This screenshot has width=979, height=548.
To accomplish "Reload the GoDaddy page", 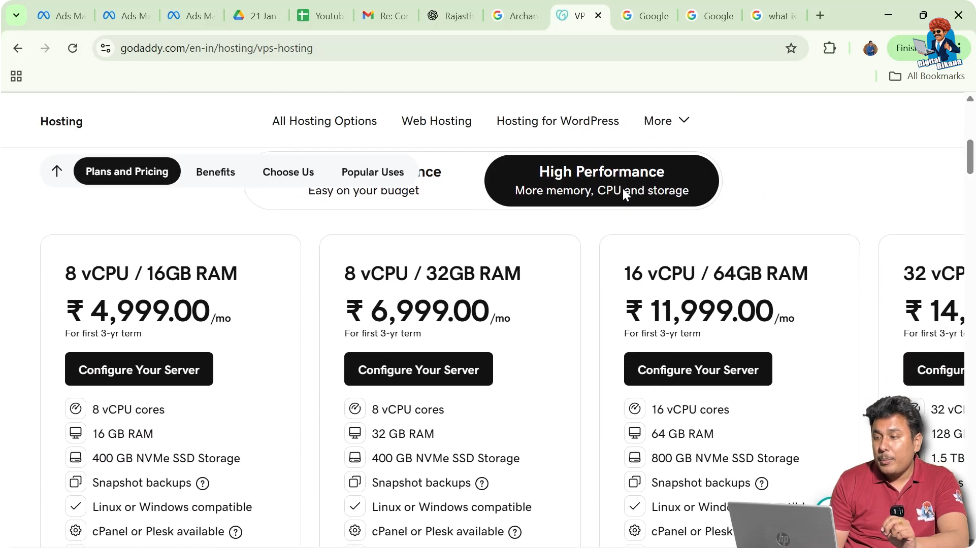I will (72, 48).
